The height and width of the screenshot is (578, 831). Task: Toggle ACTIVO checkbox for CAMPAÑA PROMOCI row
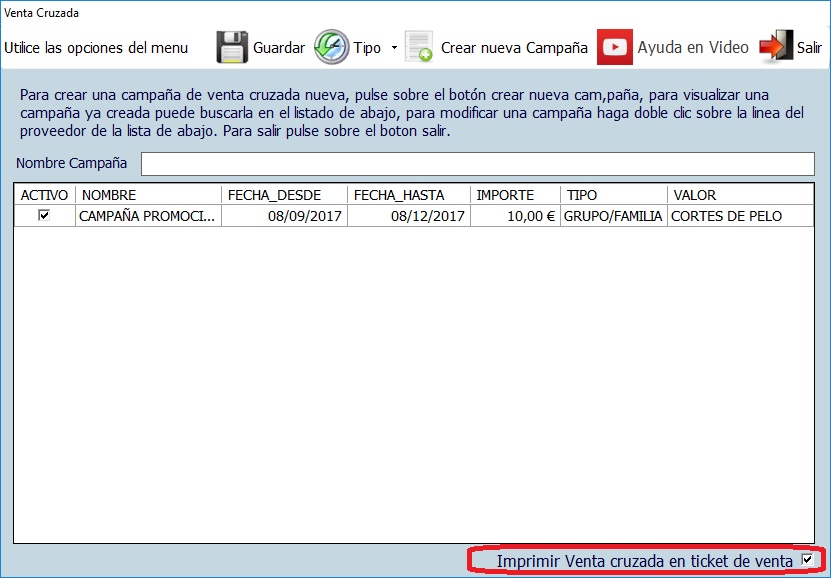(45, 215)
